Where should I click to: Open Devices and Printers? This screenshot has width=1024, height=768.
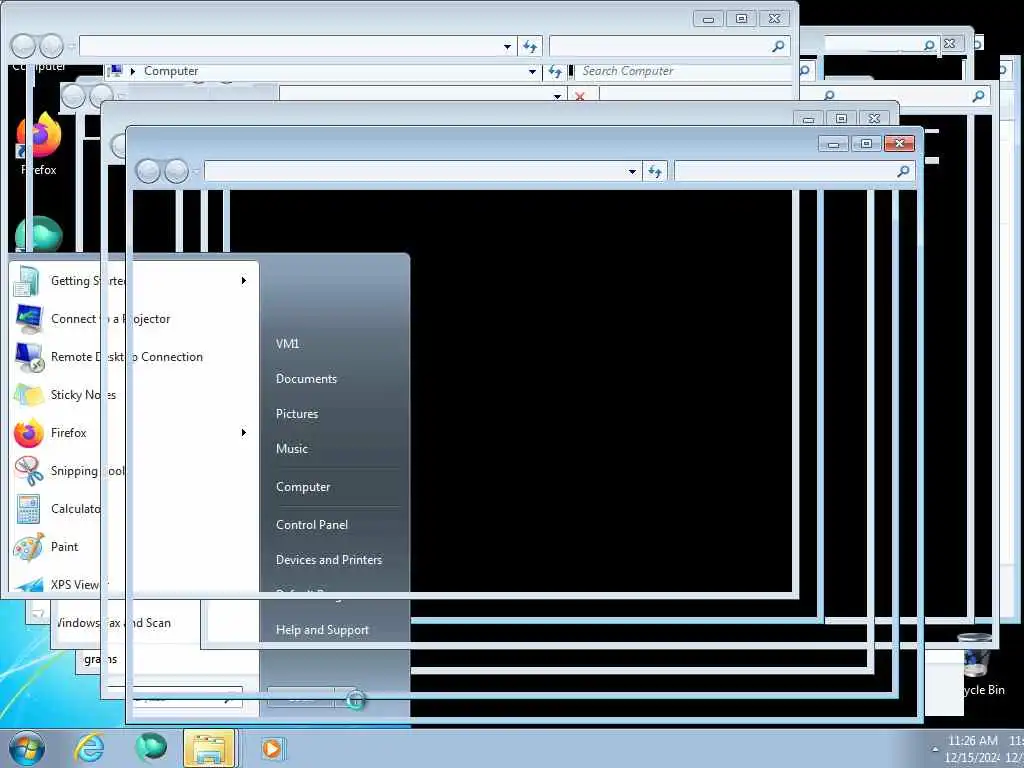point(328,560)
